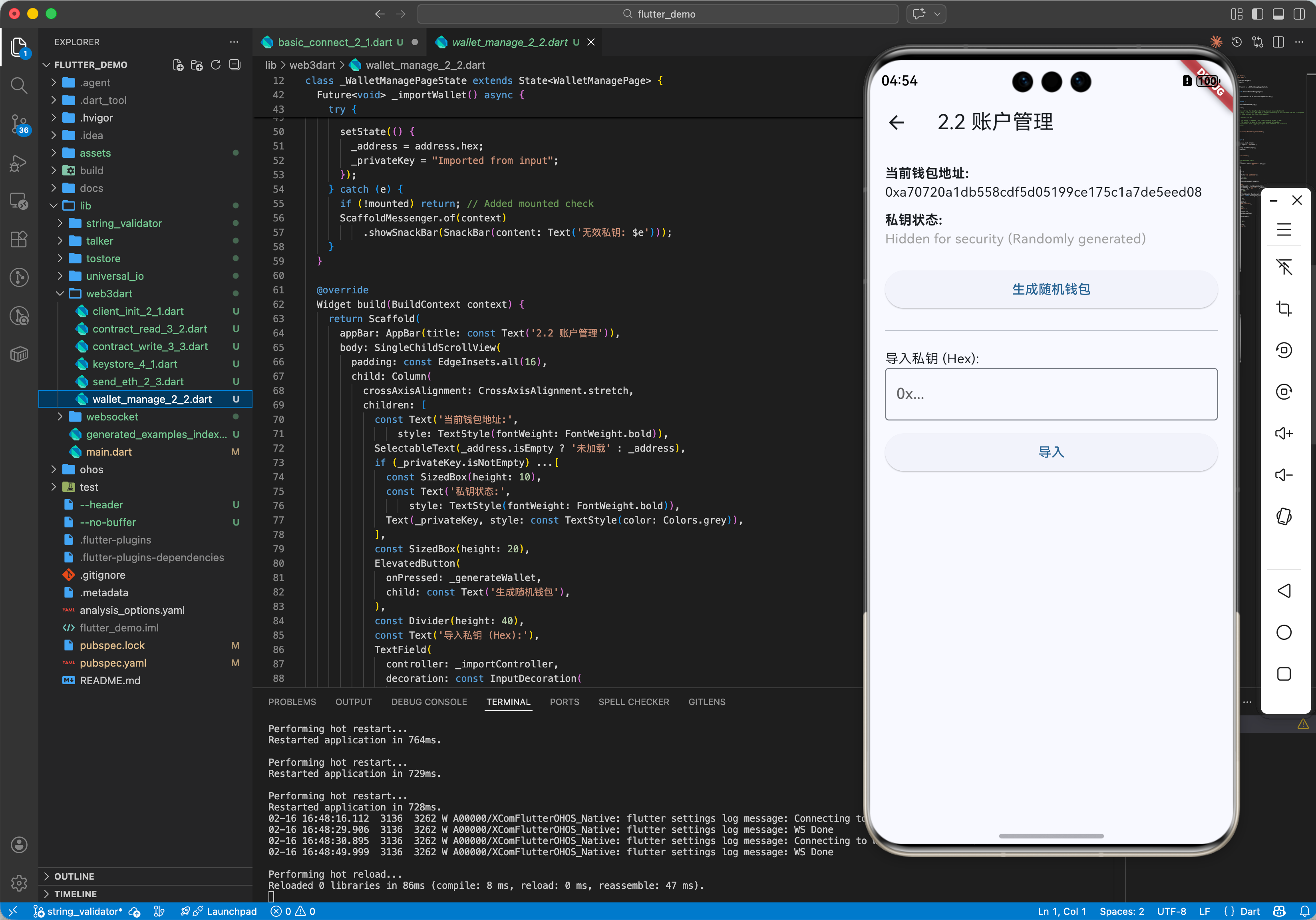Click New File icon in explorer header
This screenshot has height=920, width=1316.
pyautogui.click(x=178, y=65)
